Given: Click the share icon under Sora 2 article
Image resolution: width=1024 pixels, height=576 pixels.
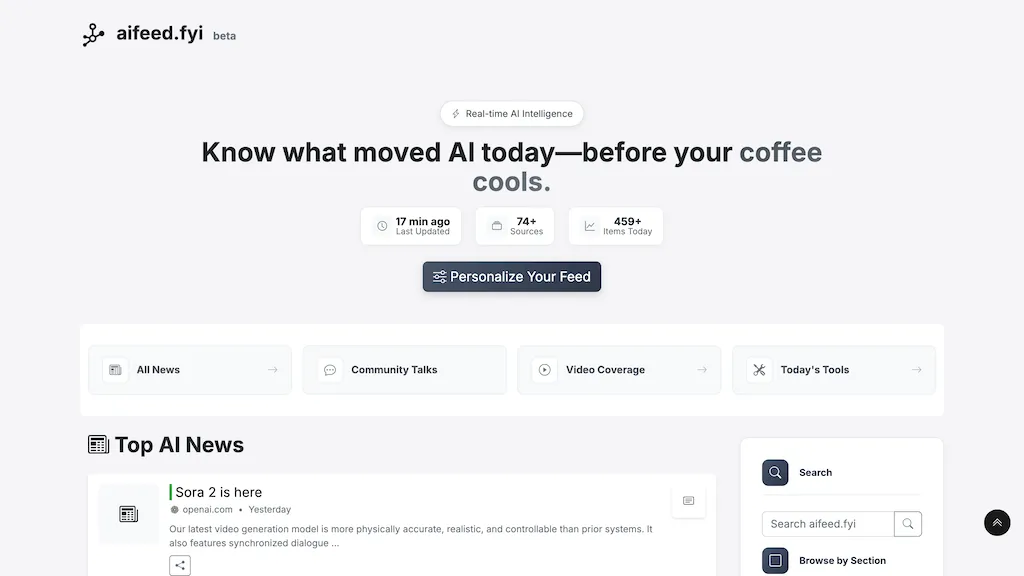Looking at the screenshot, I should (180, 565).
